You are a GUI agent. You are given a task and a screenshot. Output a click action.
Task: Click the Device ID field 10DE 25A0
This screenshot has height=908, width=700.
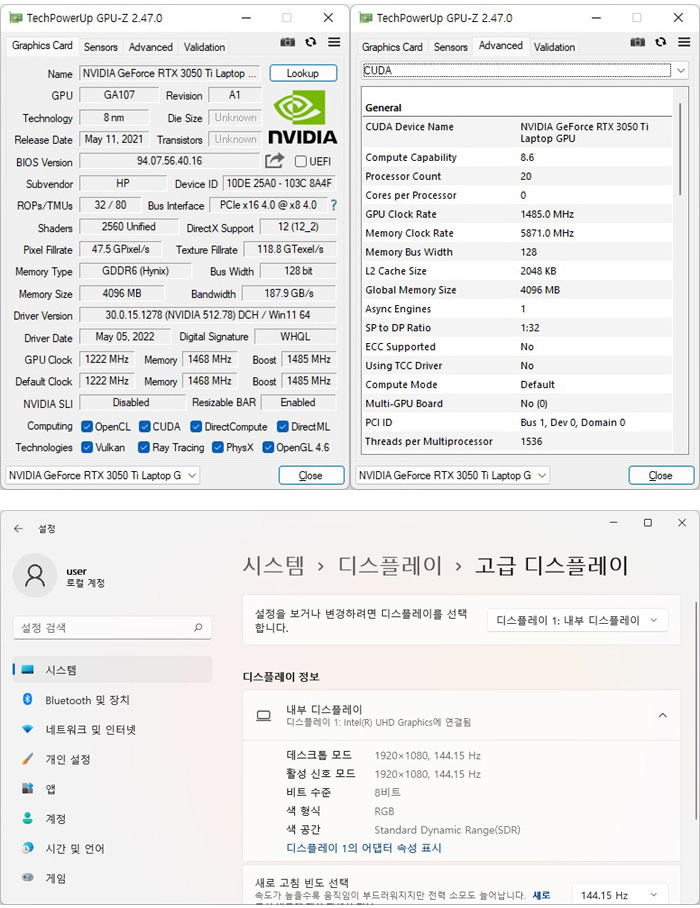click(x=279, y=184)
